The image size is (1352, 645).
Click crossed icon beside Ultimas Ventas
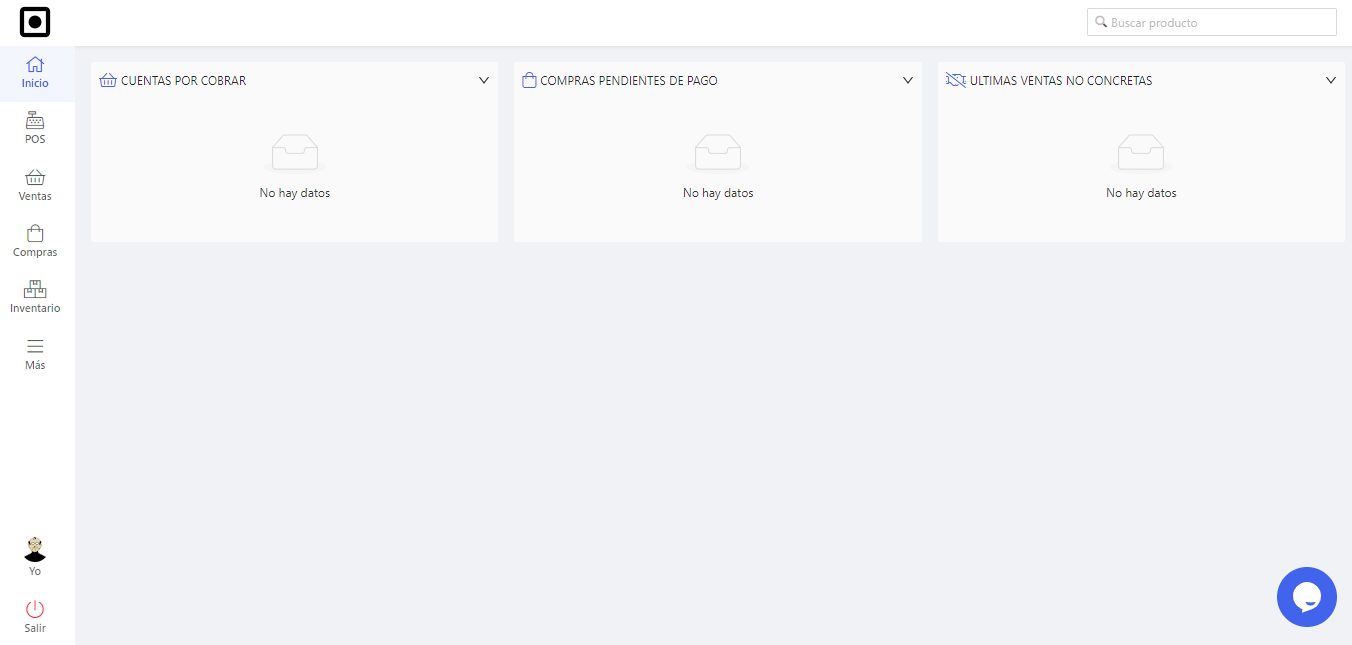pos(955,80)
